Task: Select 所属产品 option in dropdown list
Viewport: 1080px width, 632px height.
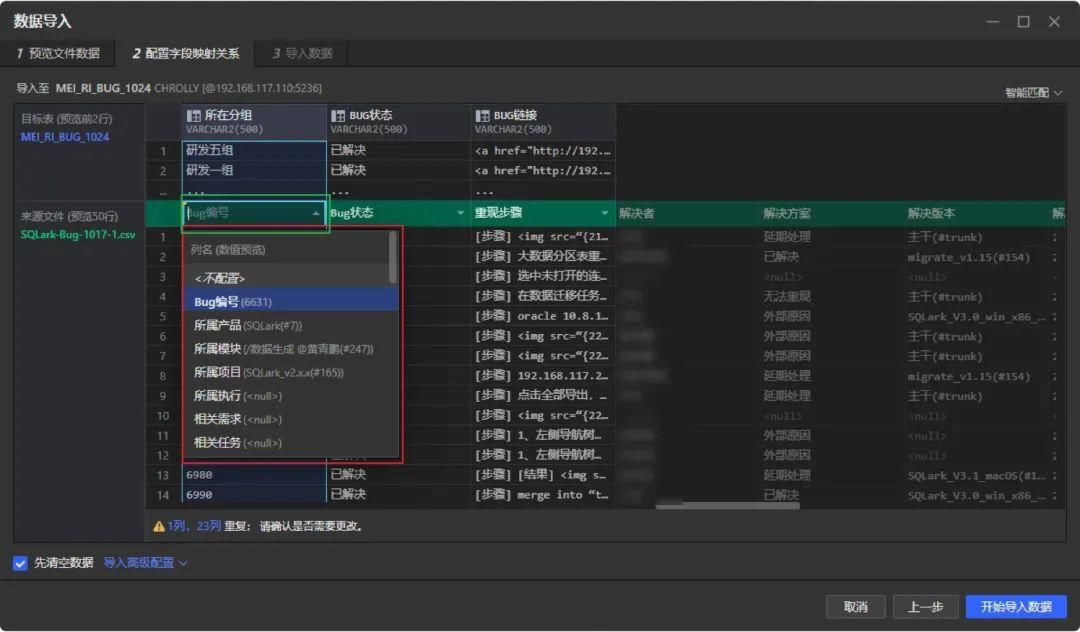Action: coord(291,325)
